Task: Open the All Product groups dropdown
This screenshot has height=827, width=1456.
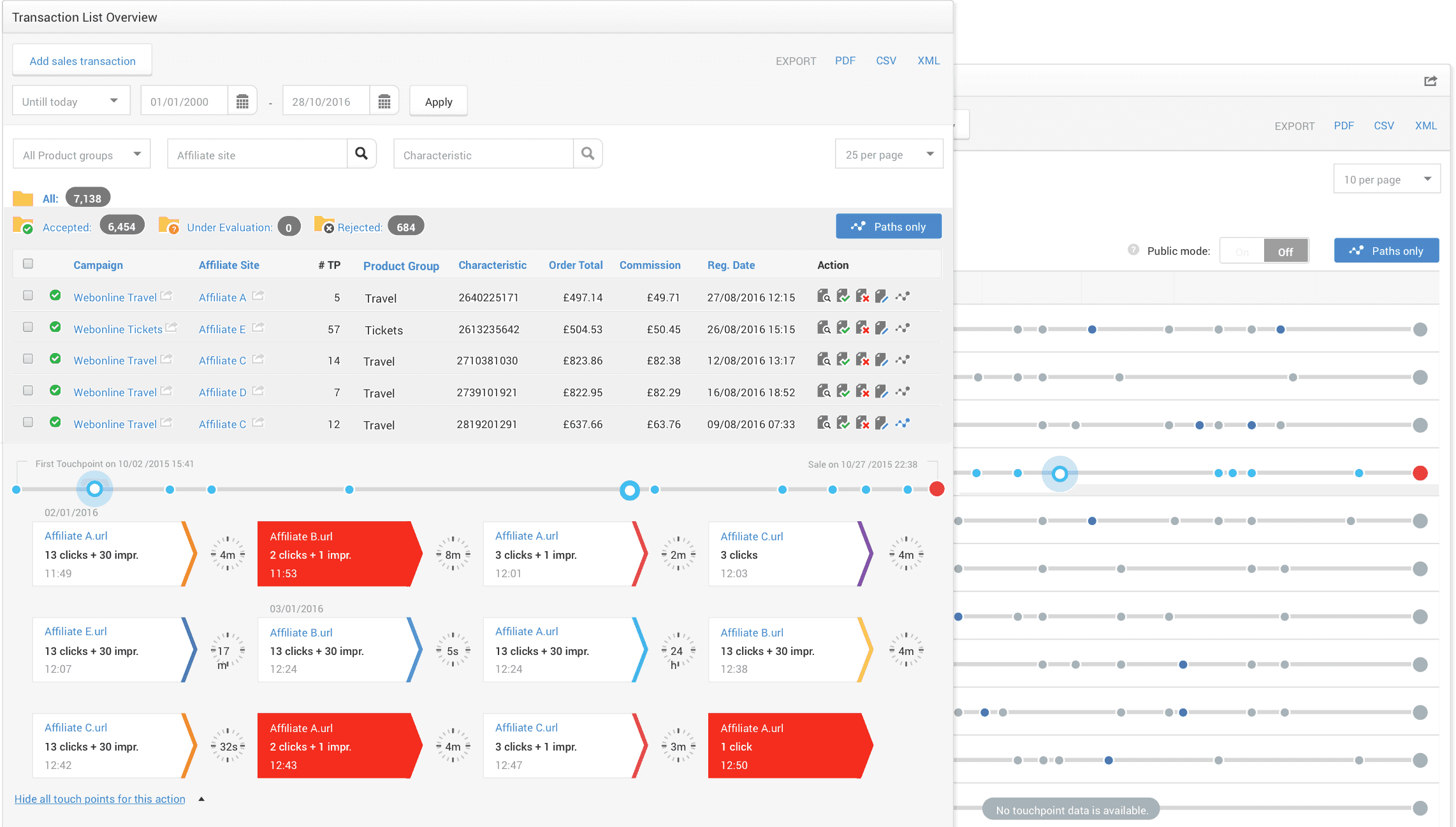Action: click(x=82, y=154)
